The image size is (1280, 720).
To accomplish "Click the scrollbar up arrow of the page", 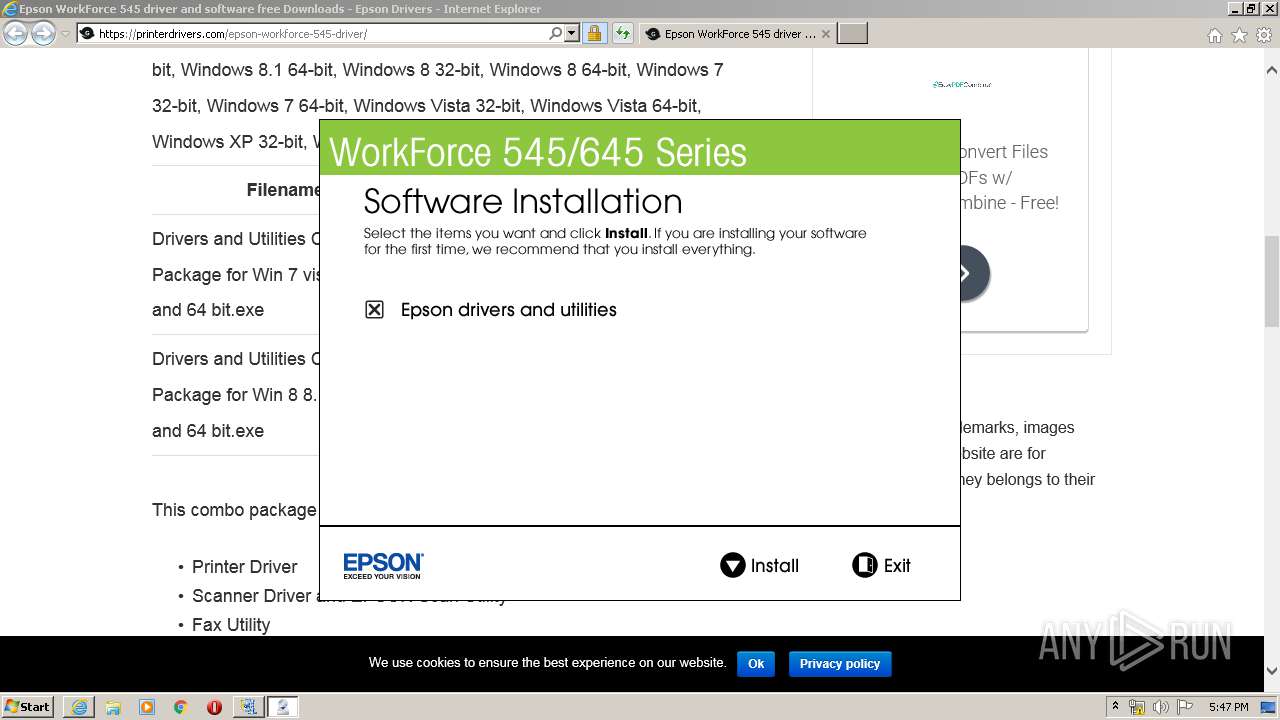I will coord(1271,70).
